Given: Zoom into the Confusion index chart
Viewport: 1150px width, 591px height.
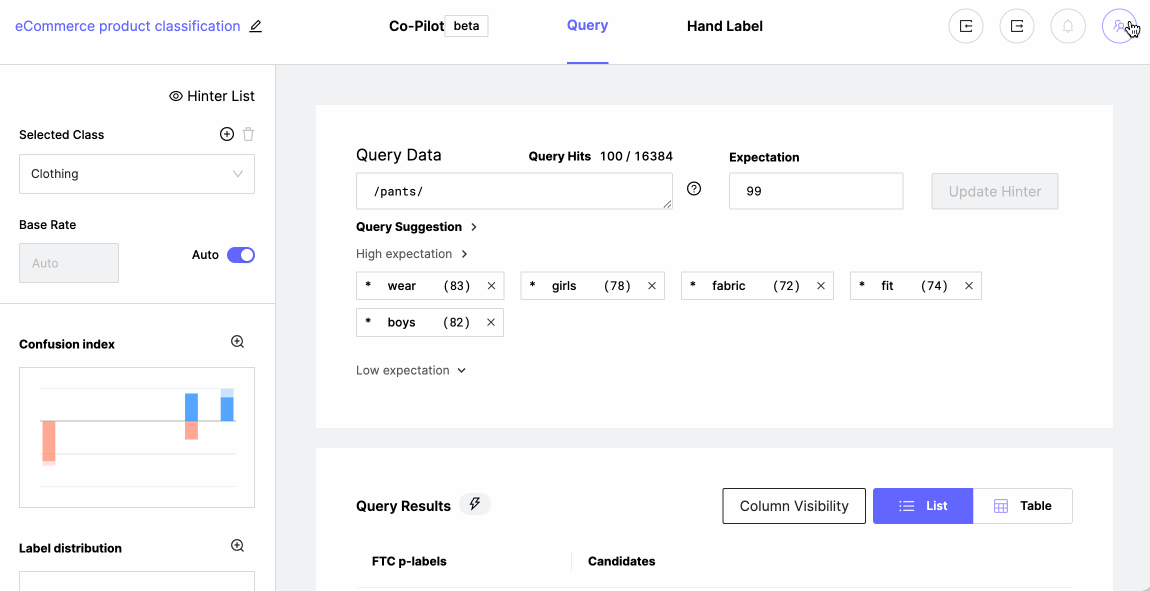Looking at the screenshot, I should coord(237,342).
